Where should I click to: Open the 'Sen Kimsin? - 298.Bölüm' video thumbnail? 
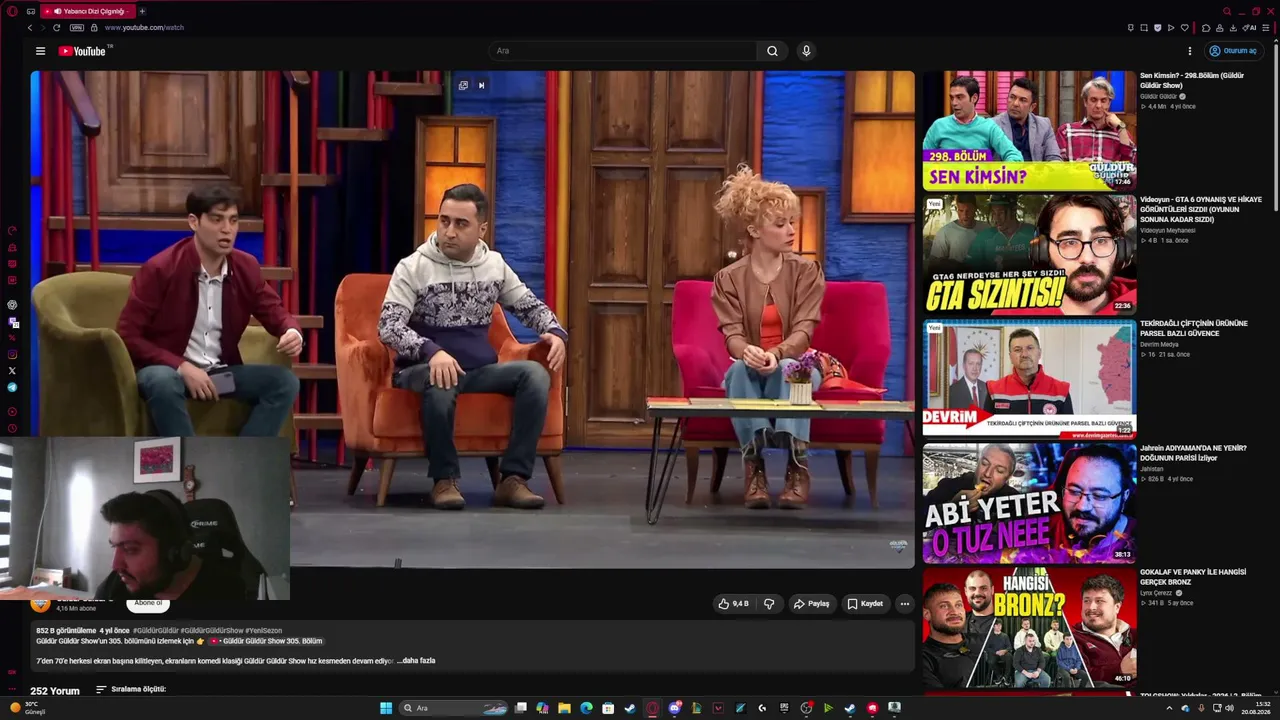pos(1029,131)
